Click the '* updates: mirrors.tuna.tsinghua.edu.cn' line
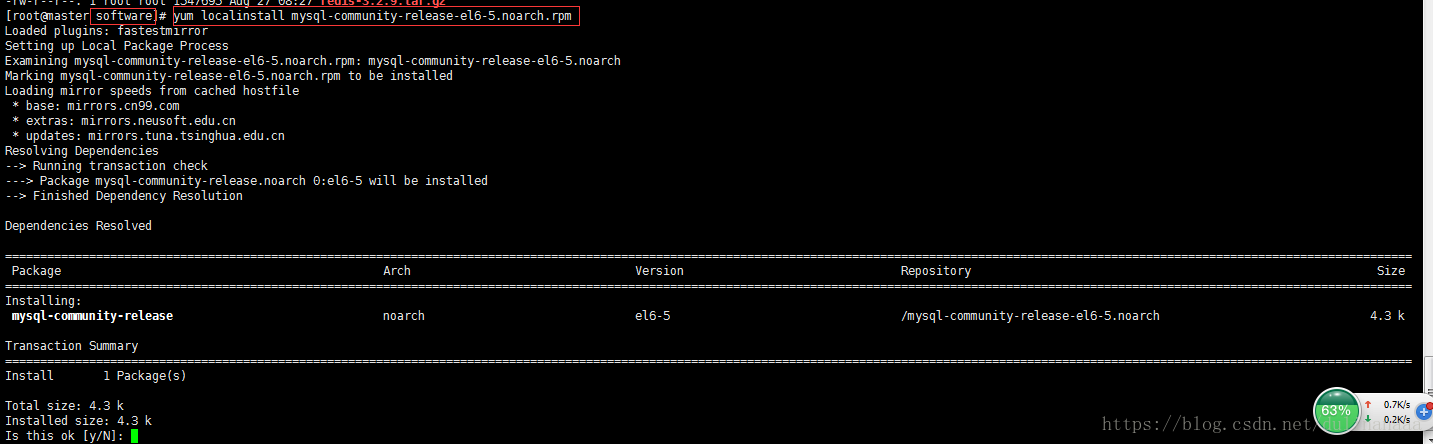The height and width of the screenshot is (444, 1433). coord(148,136)
